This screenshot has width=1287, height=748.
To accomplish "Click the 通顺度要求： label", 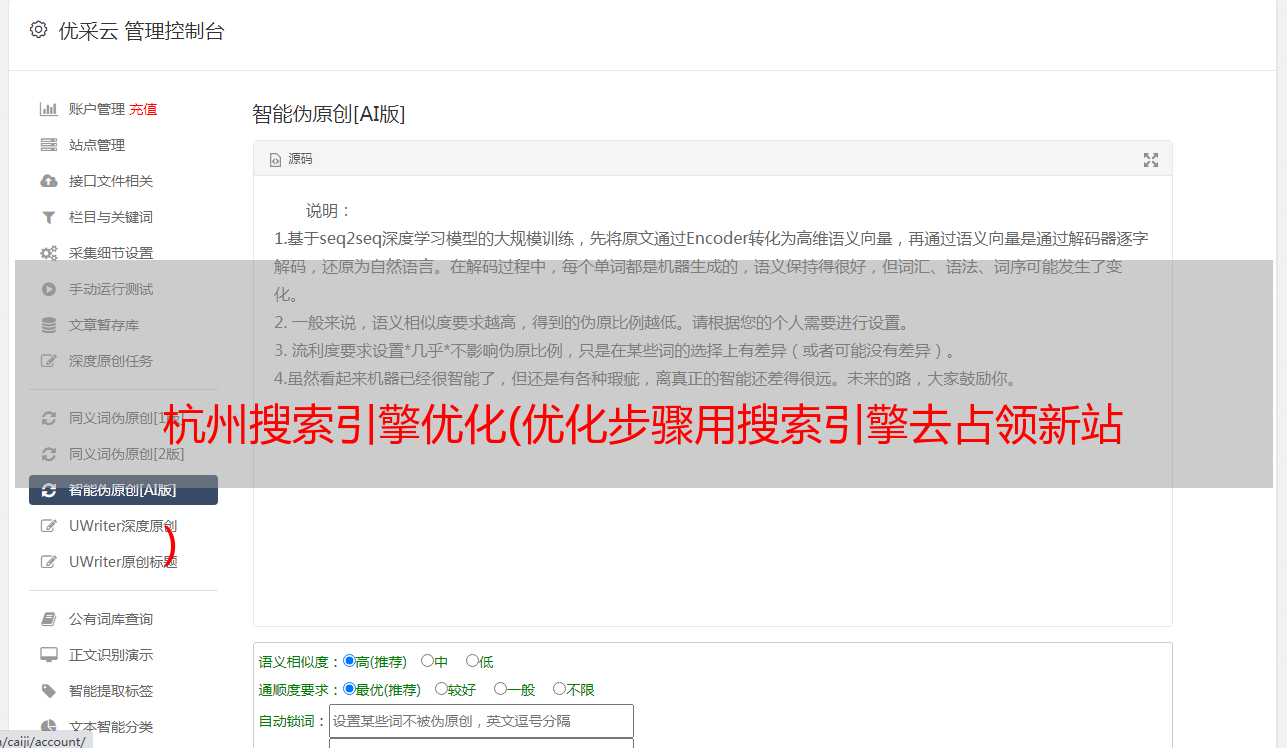I will click(x=300, y=690).
